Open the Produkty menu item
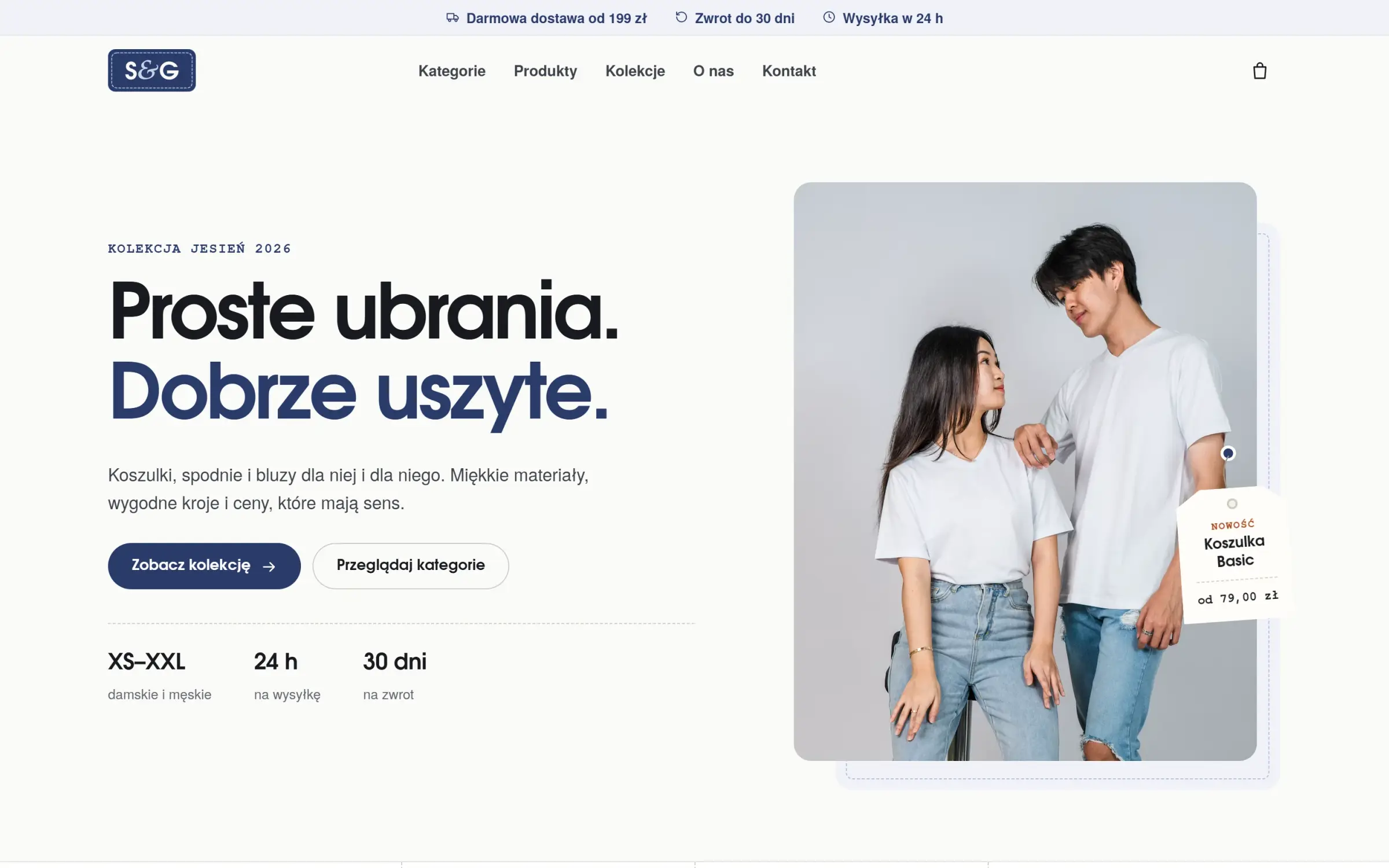This screenshot has width=1389, height=868. click(x=545, y=71)
